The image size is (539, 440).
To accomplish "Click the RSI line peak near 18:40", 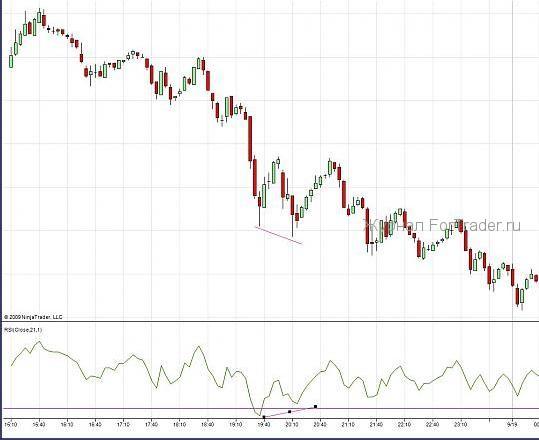I will click(x=198, y=346).
